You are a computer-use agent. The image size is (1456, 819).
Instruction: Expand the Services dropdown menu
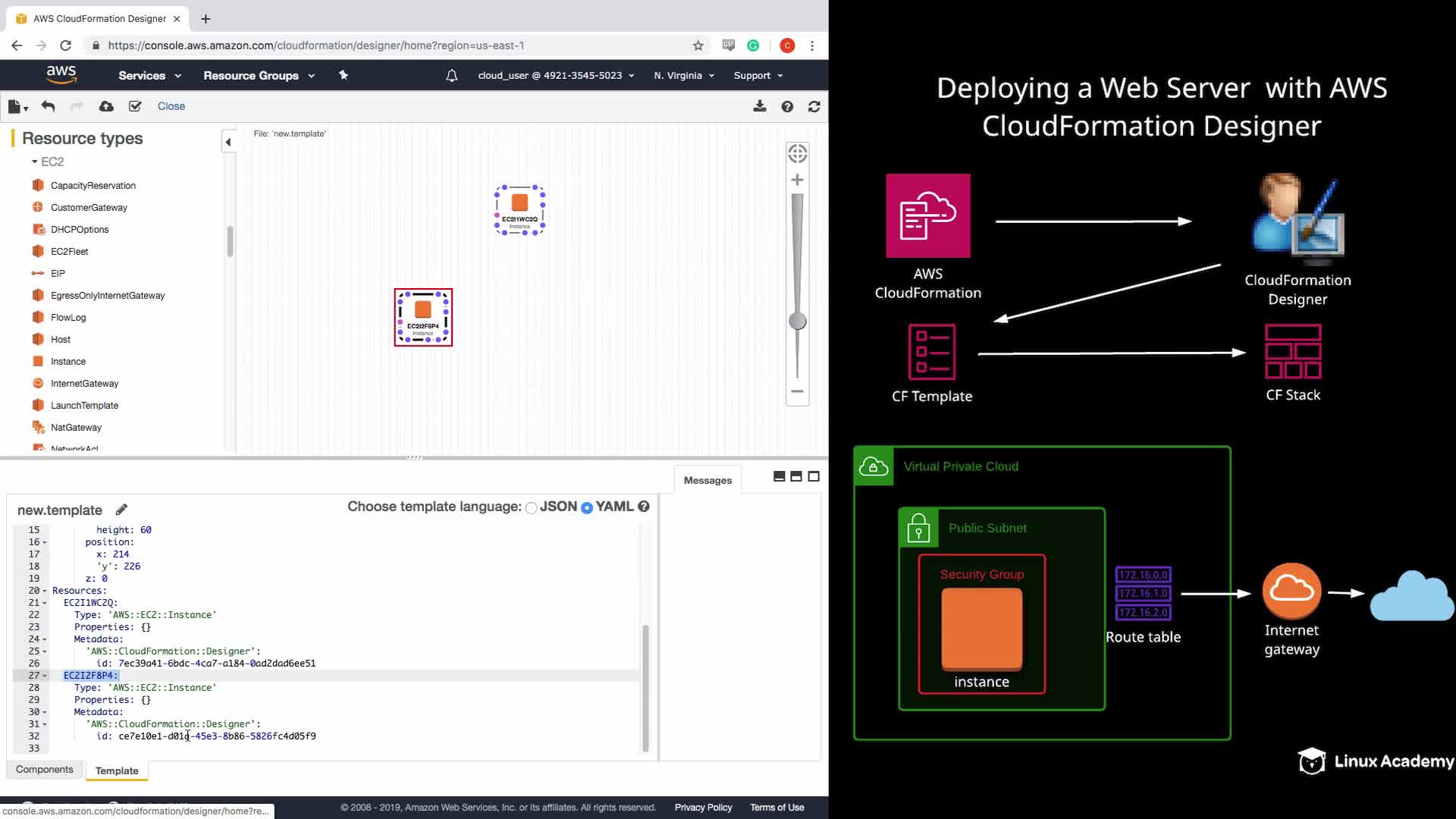click(x=149, y=76)
